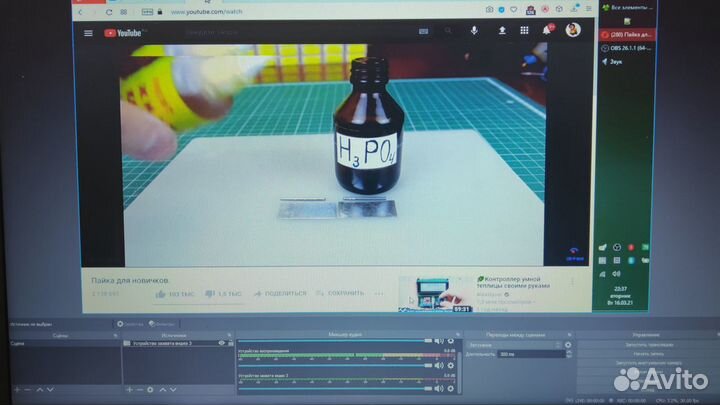Image resolution: width=720 pixels, height=405 pixels.
Task: Click ПОДЕЛИТЬСЯ share button
Action: 280,293
